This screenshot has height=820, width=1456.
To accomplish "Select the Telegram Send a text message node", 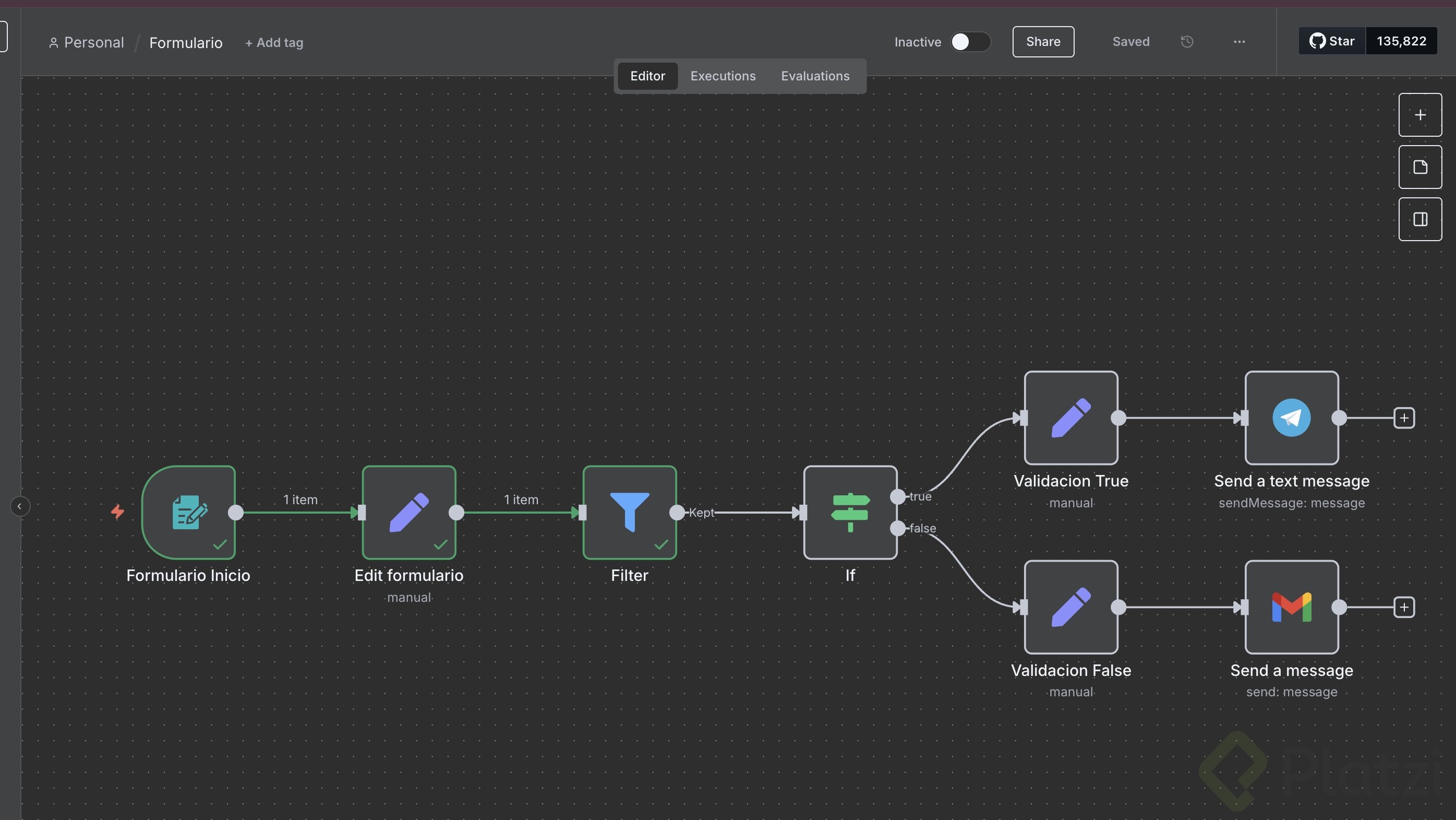I will click(x=1291, y=418).
